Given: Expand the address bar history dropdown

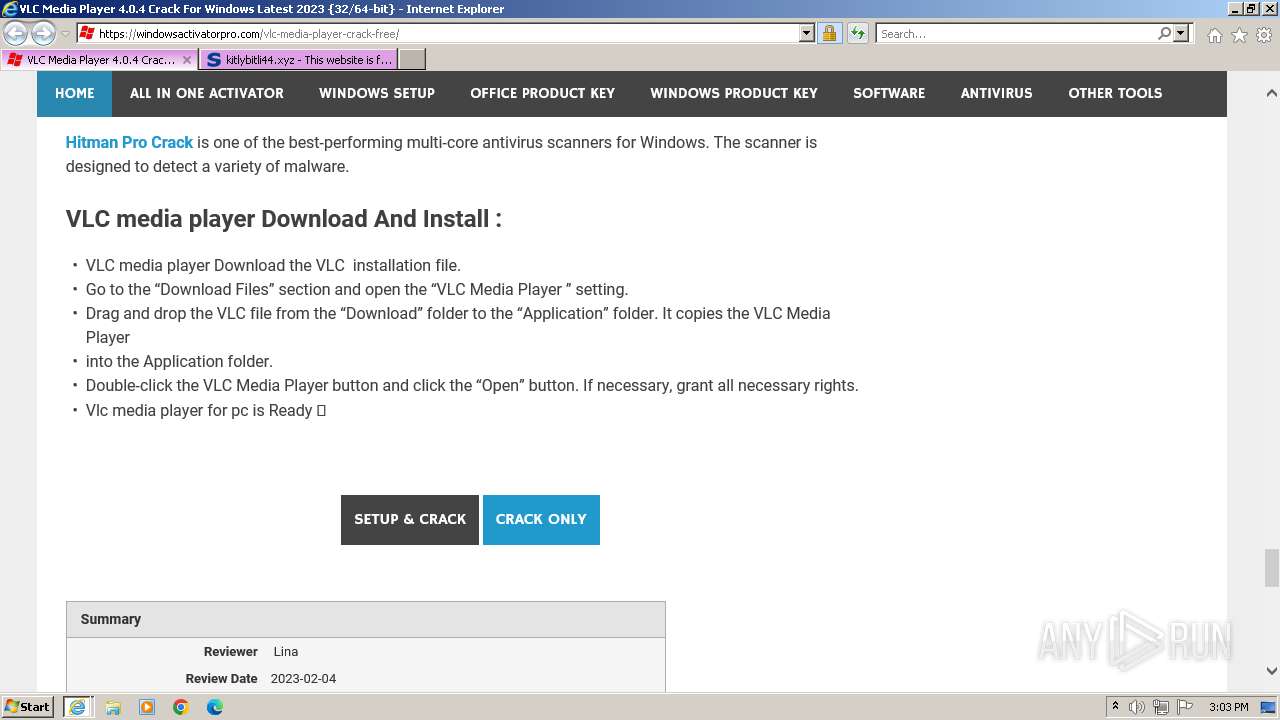Looking at the screenshot, I should 807,33.
